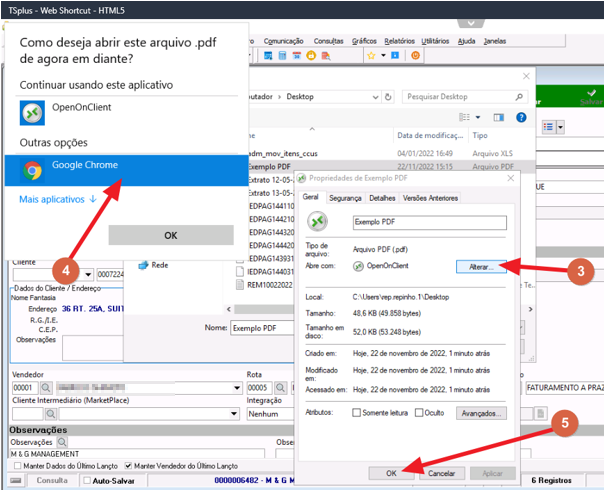Confirm app choice with the gray OK button

tap(171, 235)
